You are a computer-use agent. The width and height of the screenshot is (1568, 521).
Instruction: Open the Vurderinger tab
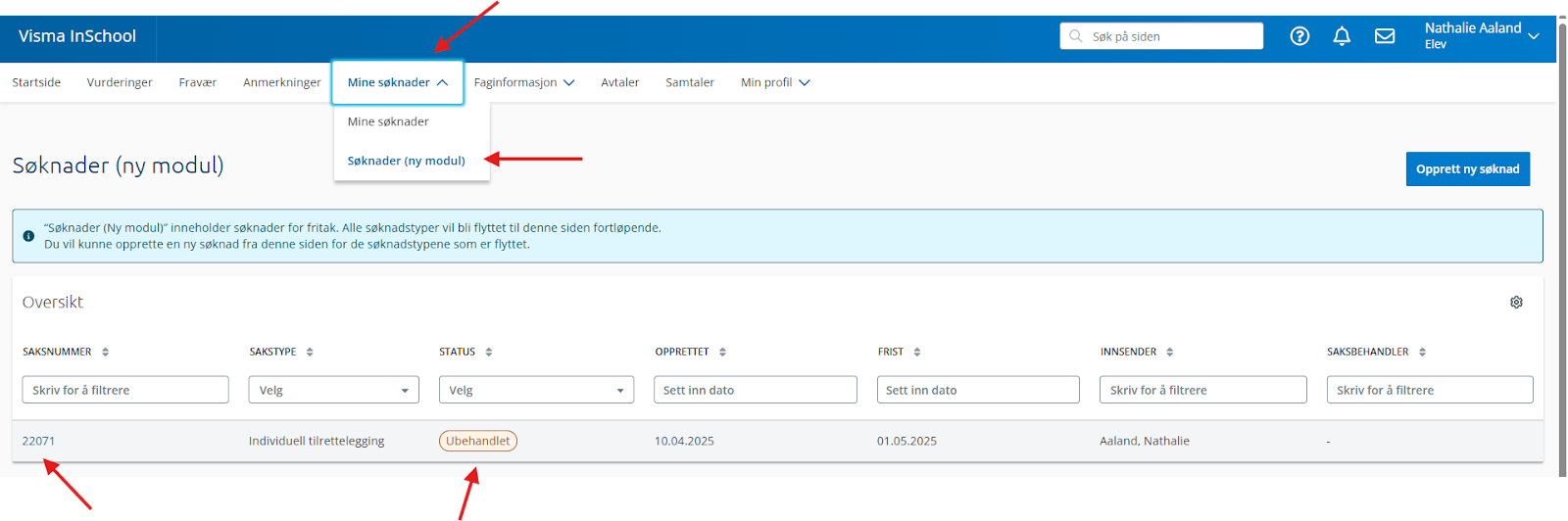[x=120, y=82]
